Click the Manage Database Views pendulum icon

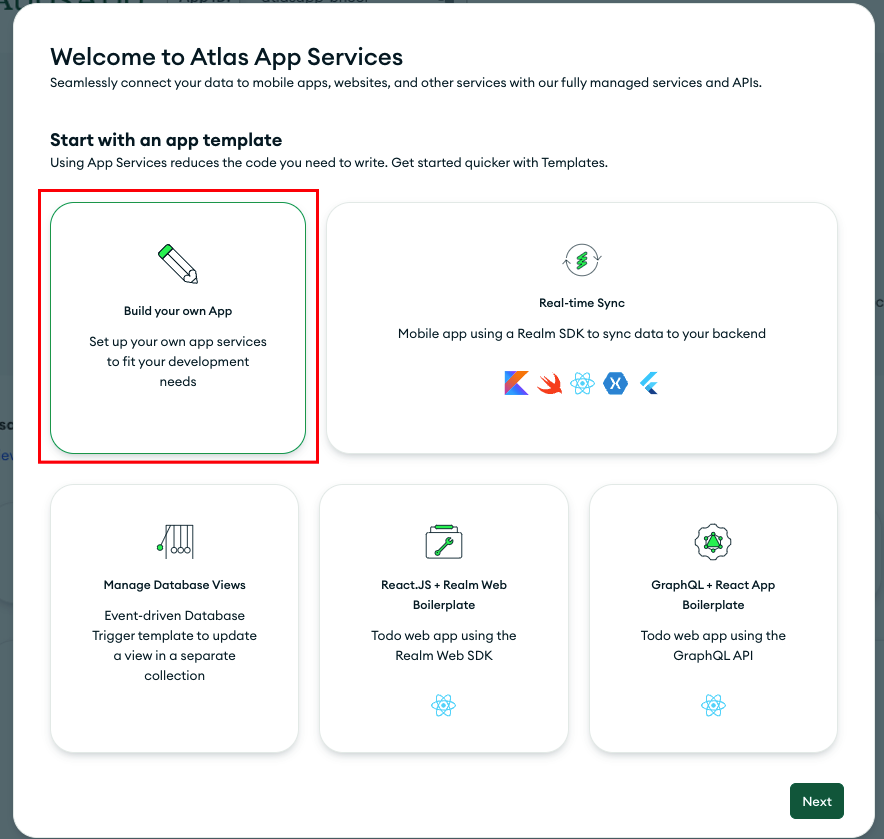(x=175, y=541)
